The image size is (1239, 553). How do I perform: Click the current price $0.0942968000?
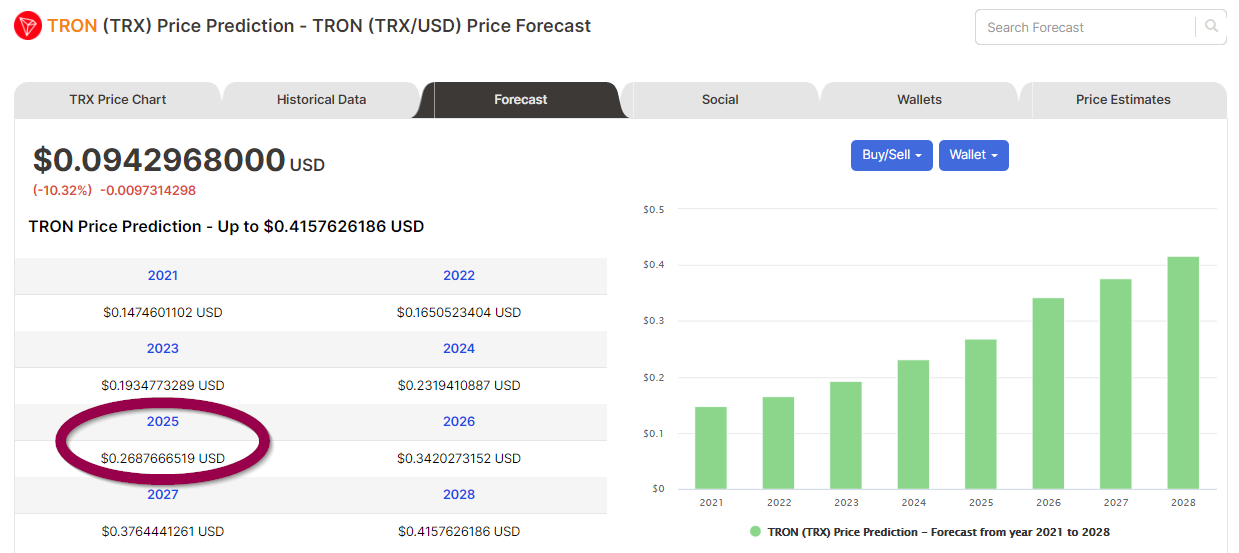[159, 160]
